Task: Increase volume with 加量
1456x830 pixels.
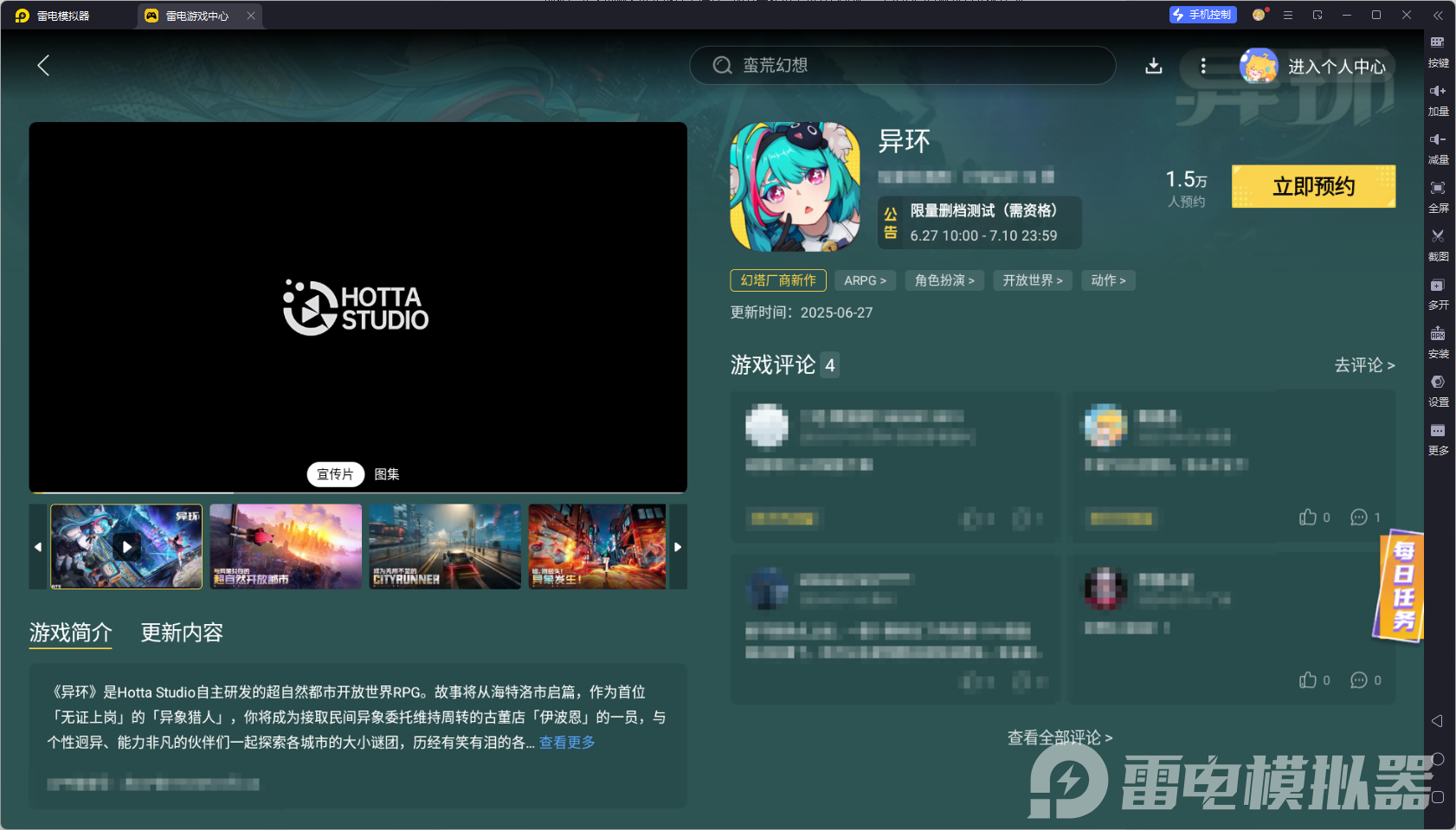Action: coord(1438,100)
